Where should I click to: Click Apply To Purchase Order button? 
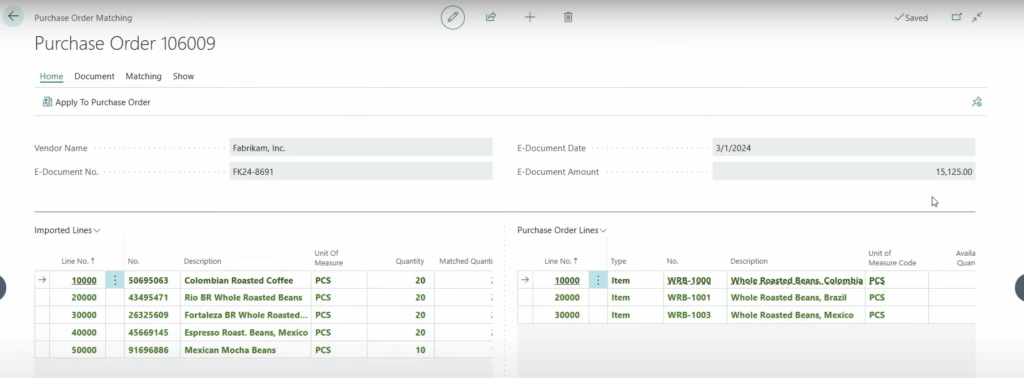(97, 102)
